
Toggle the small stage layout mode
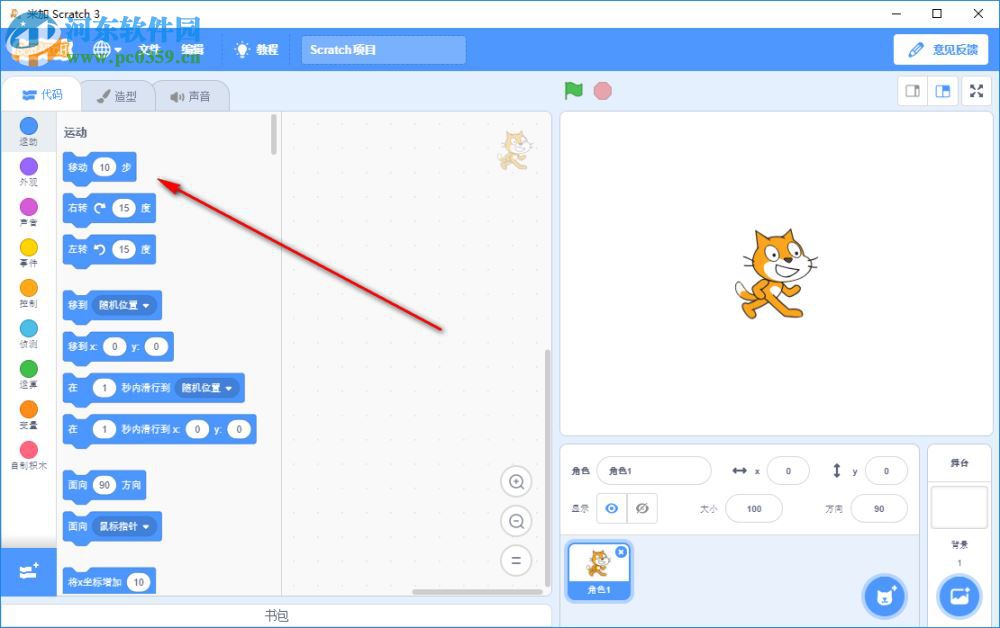(x=911, y=90)
